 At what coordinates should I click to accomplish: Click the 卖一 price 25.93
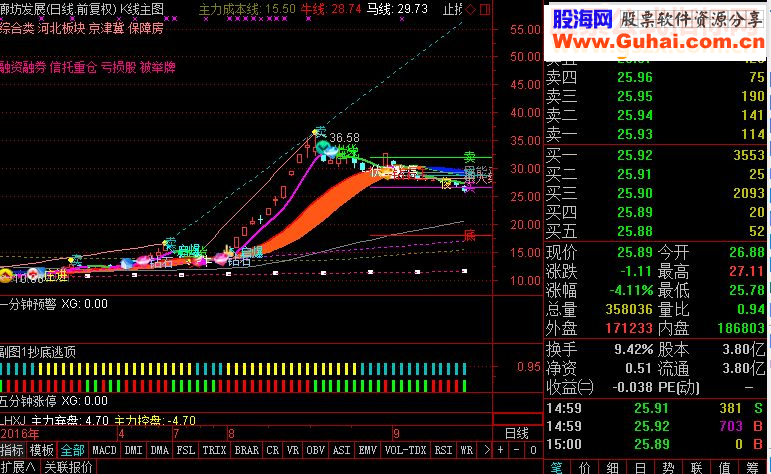[635, 134]
